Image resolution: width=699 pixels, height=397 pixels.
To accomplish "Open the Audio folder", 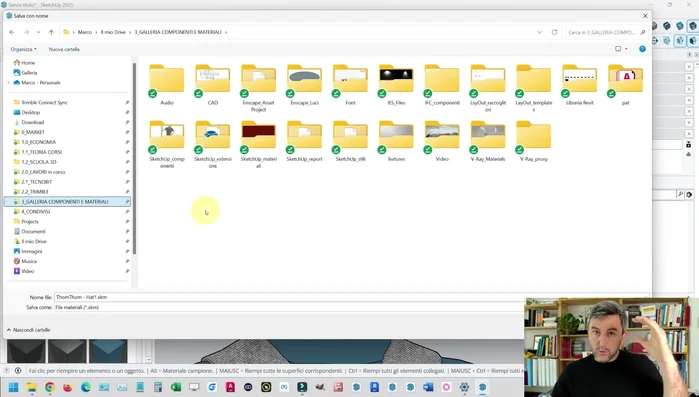I will [x=167, y=85].
